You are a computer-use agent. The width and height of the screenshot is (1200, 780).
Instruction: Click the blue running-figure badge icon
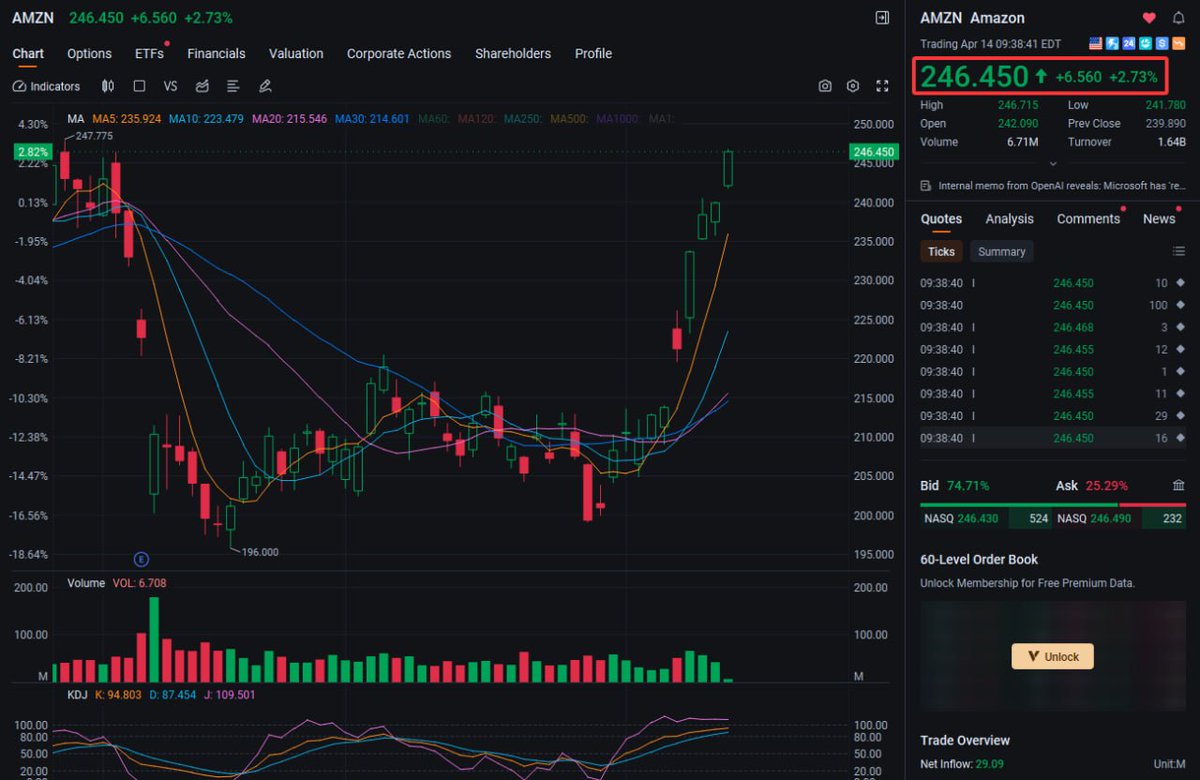pos(1112,44)
